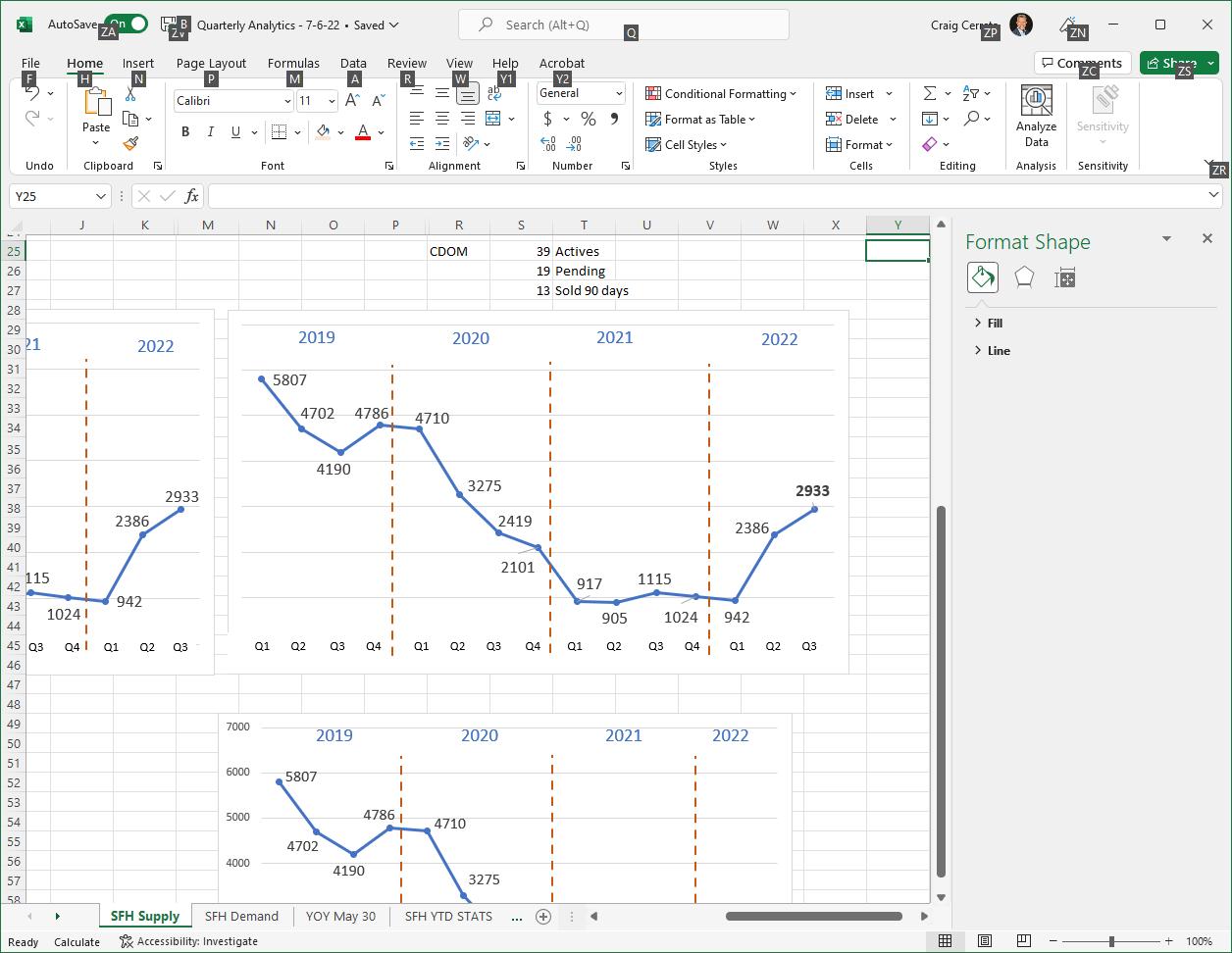Toggle Align Right
Viewport: 1232px width, 953px height.
[x=468, y=119]
